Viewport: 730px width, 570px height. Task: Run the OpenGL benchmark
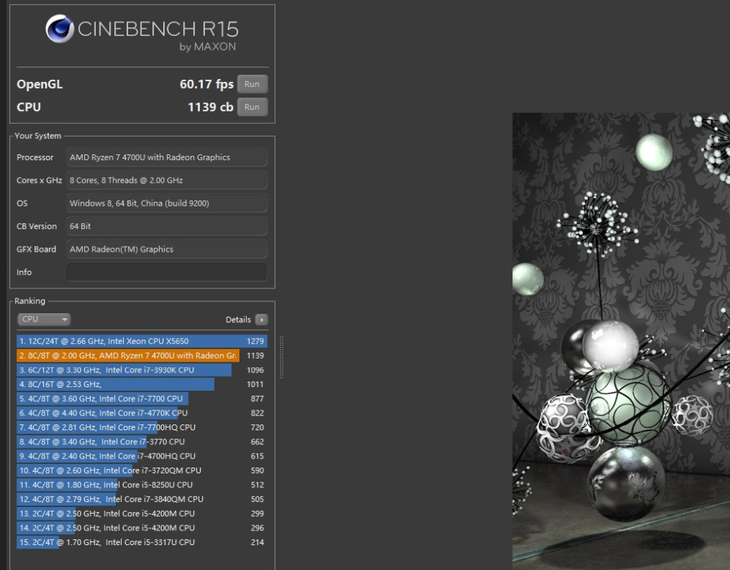253,84
